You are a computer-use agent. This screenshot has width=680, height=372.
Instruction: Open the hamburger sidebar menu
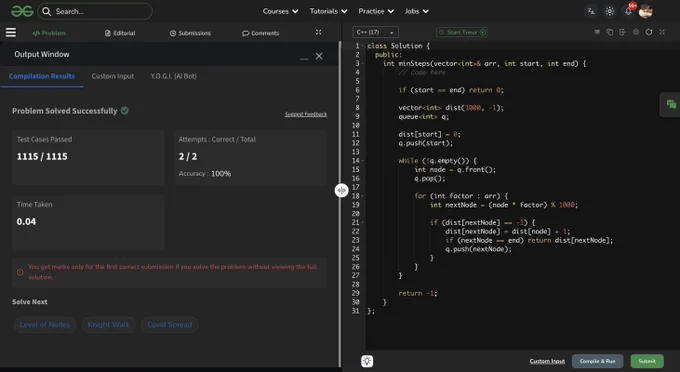click(x=11, y=33)
